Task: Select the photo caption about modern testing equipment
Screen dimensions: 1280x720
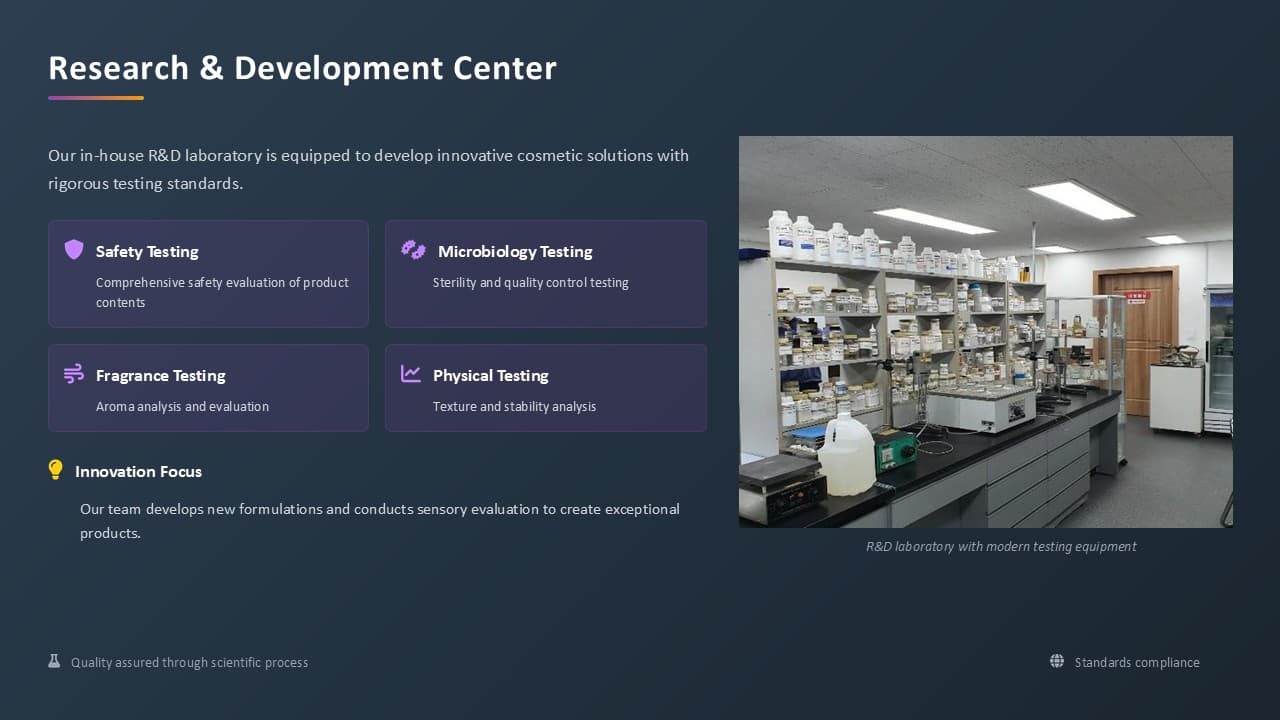Action: click(x=1001, y=546)
